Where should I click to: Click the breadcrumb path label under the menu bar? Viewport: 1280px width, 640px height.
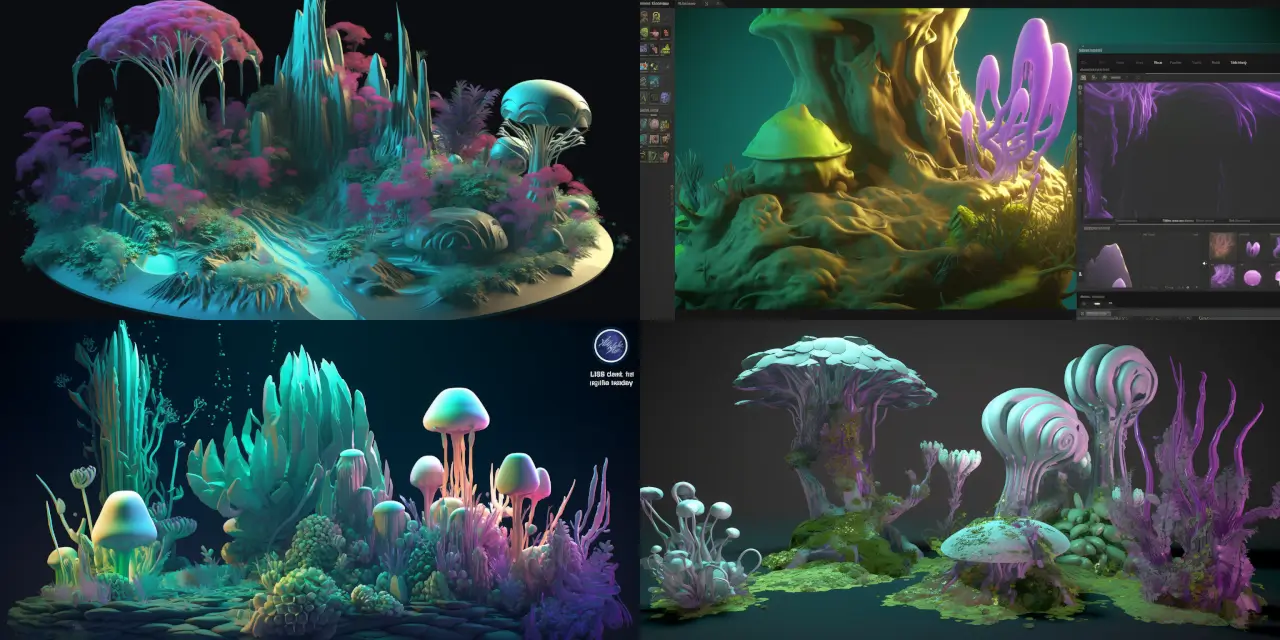tap(1095, 70)
